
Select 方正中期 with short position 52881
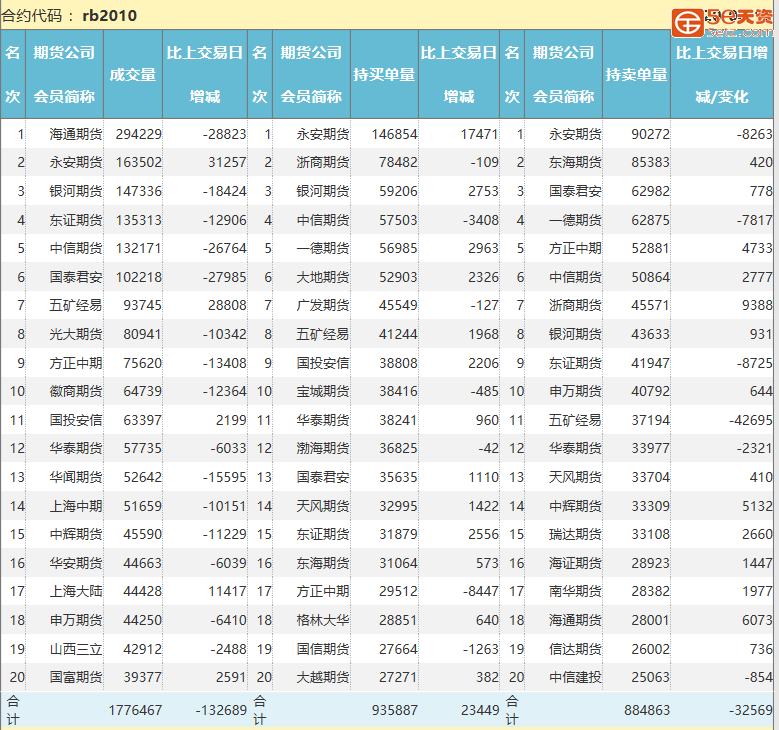(575, 248)
